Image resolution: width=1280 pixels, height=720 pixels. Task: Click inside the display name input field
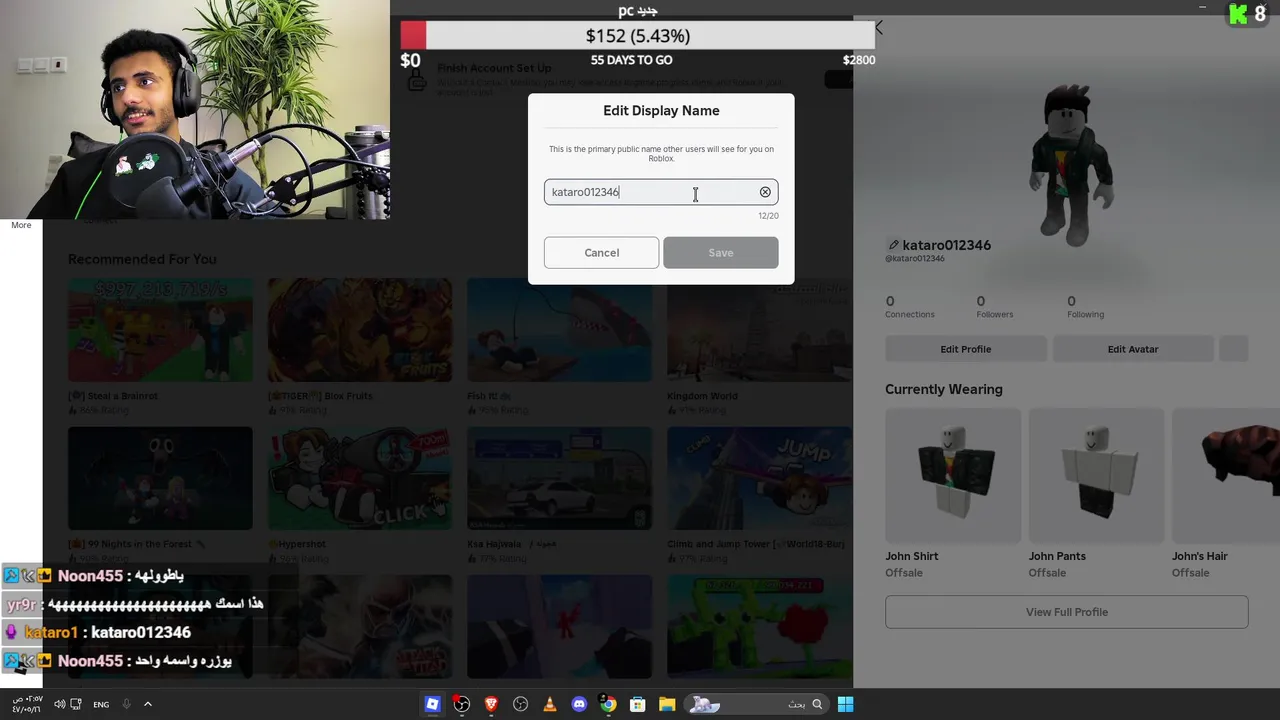point(661,192)
